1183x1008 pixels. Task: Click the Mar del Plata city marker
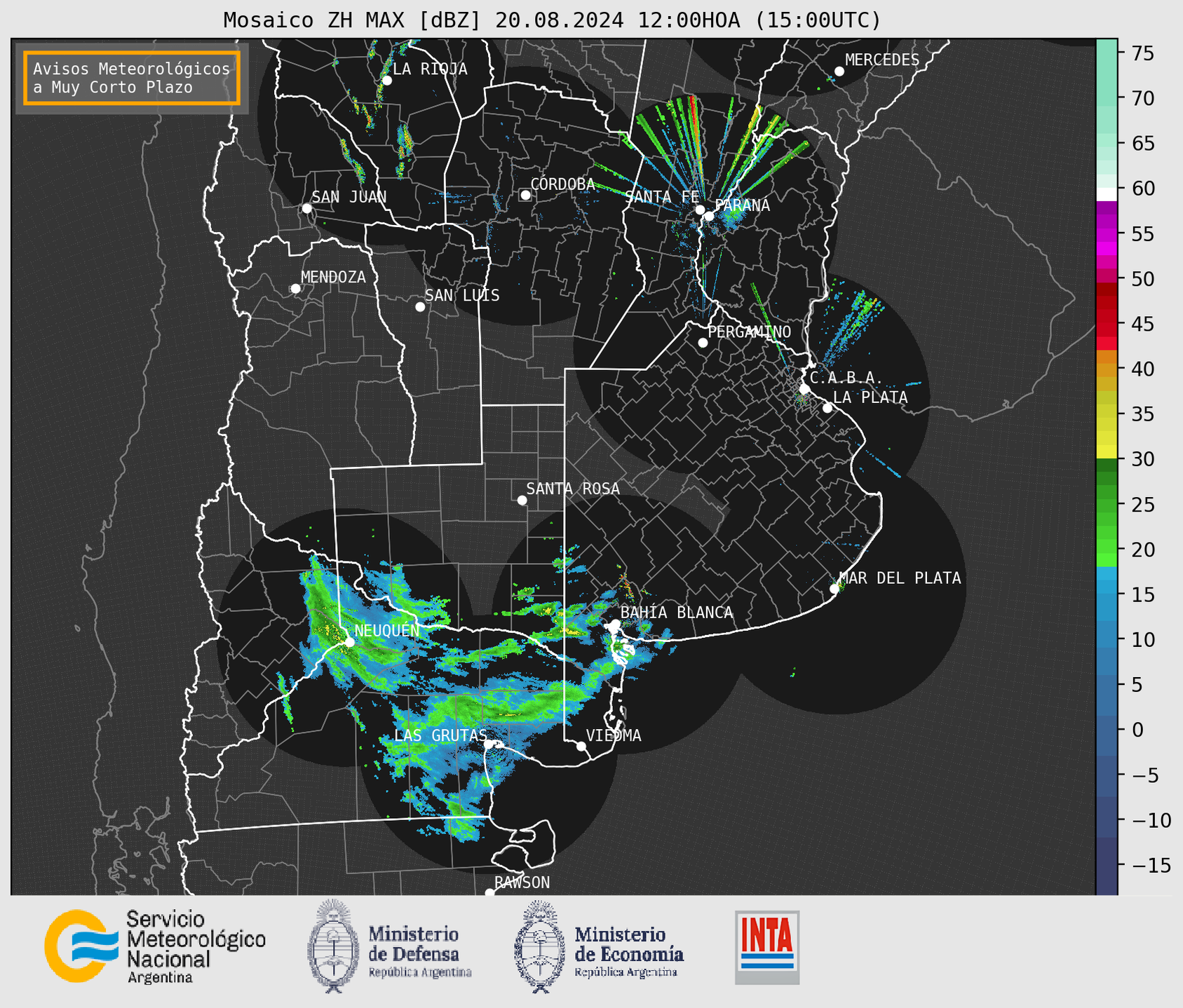pyautogui.click(x=834, y=589)
